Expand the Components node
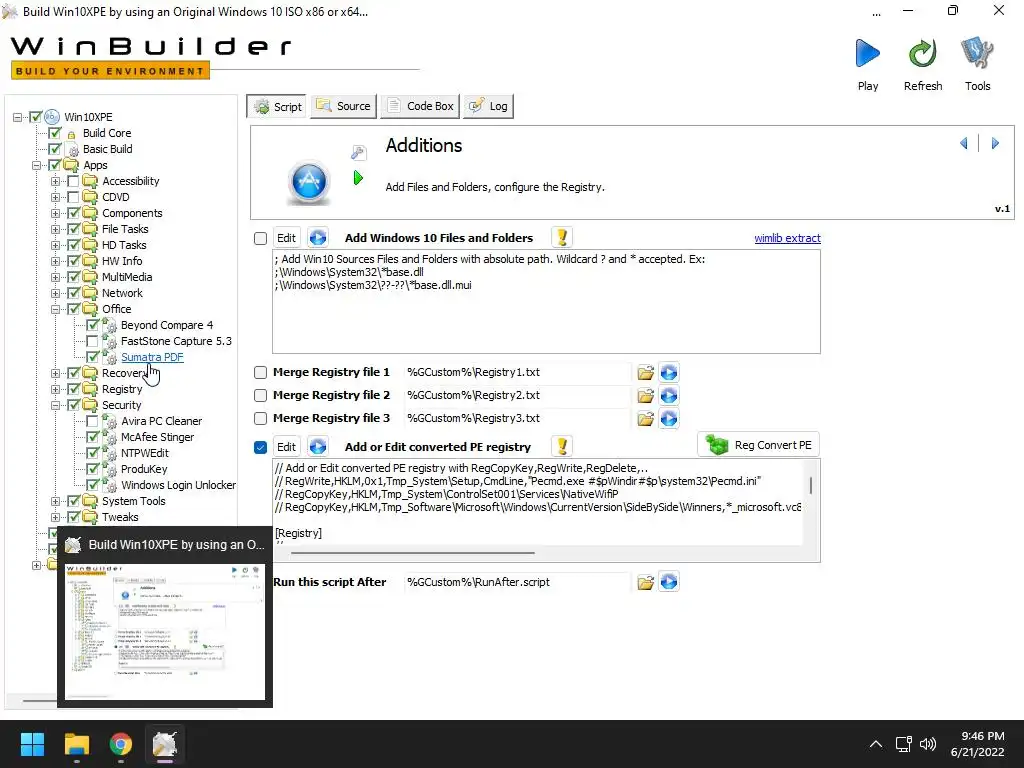Screen dimensions: 1024x768 click(56, 213)
